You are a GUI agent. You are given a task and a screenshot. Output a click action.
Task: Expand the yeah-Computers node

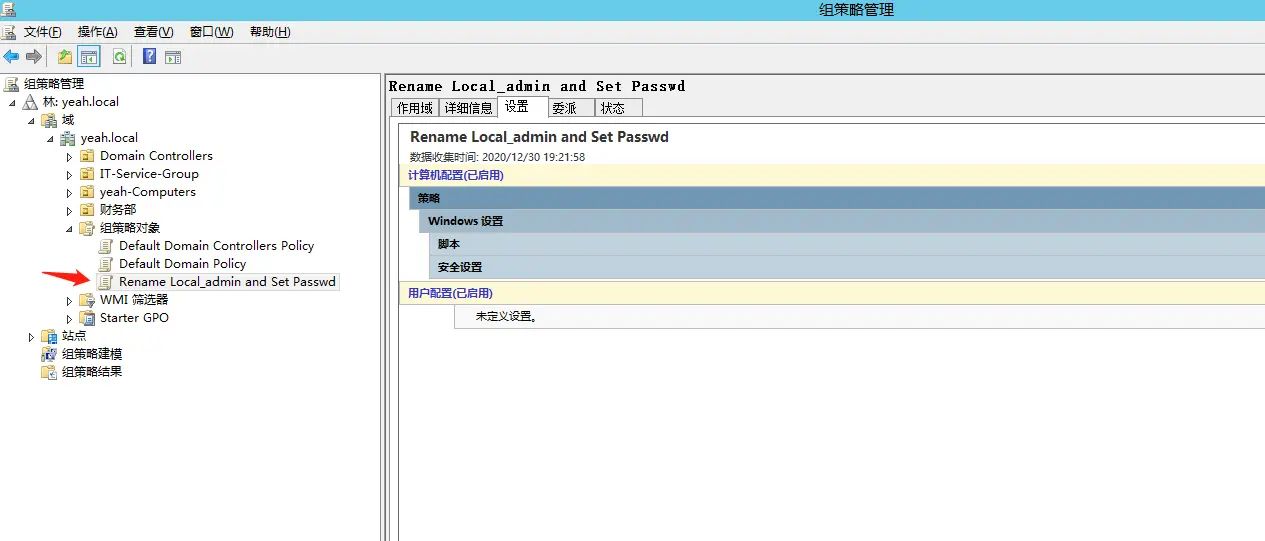[70, 193]
